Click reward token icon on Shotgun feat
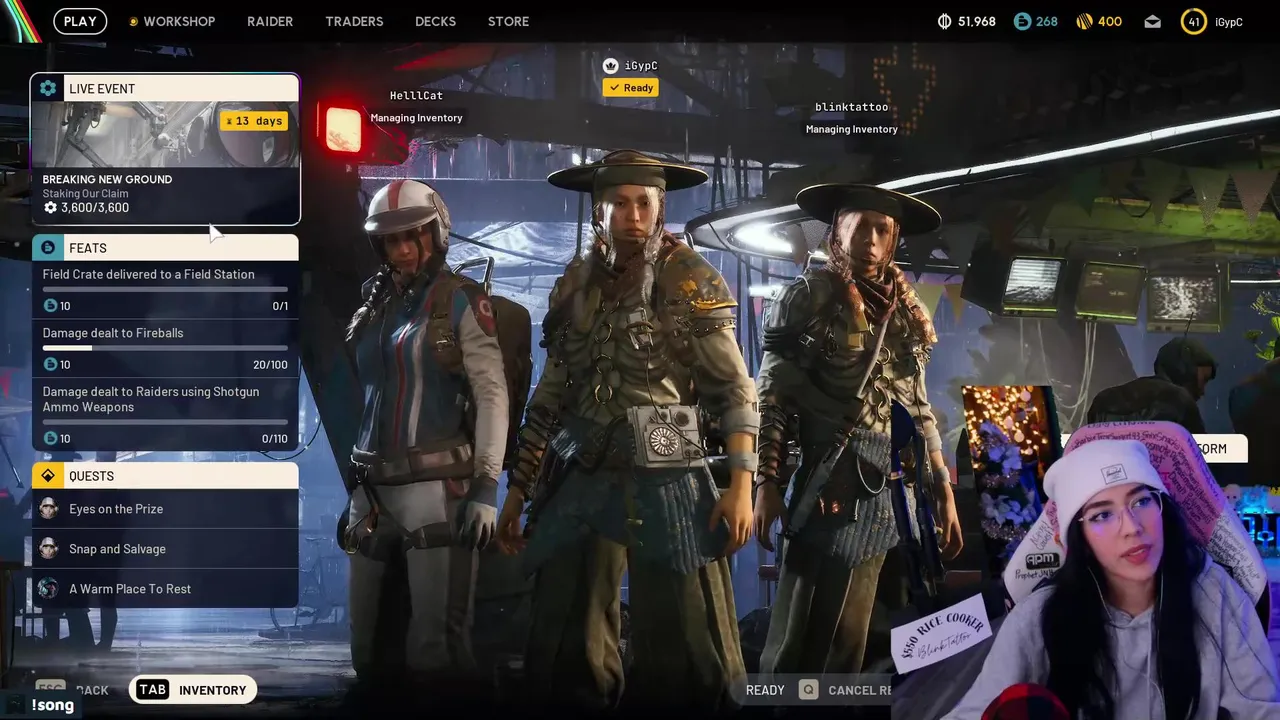This screenshot has width=1280, height=720. click(50, 438)
